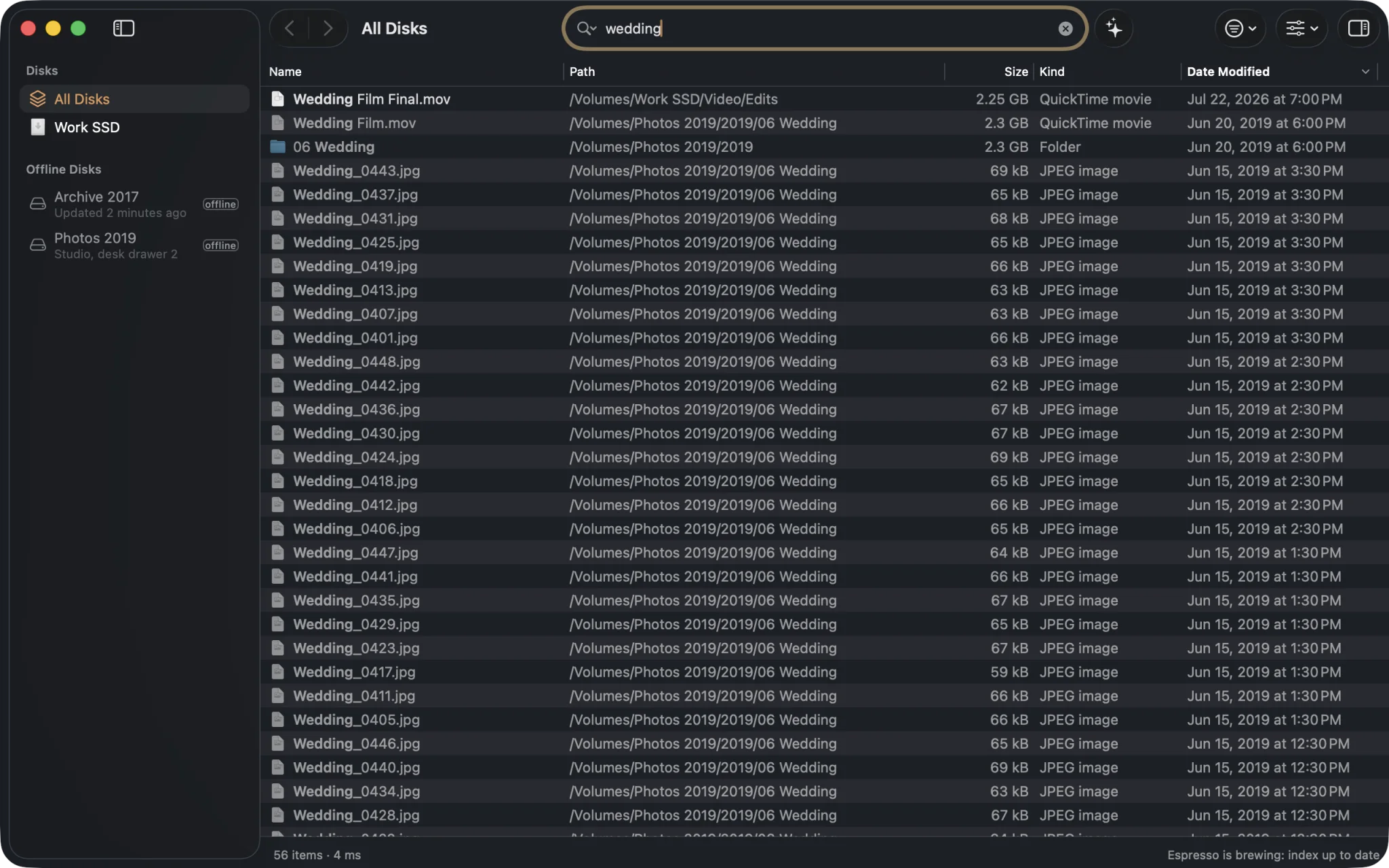This screenshot has width=1389, height=868.
Task: Click the sparkle AI search button
Action: point(1114,28)
